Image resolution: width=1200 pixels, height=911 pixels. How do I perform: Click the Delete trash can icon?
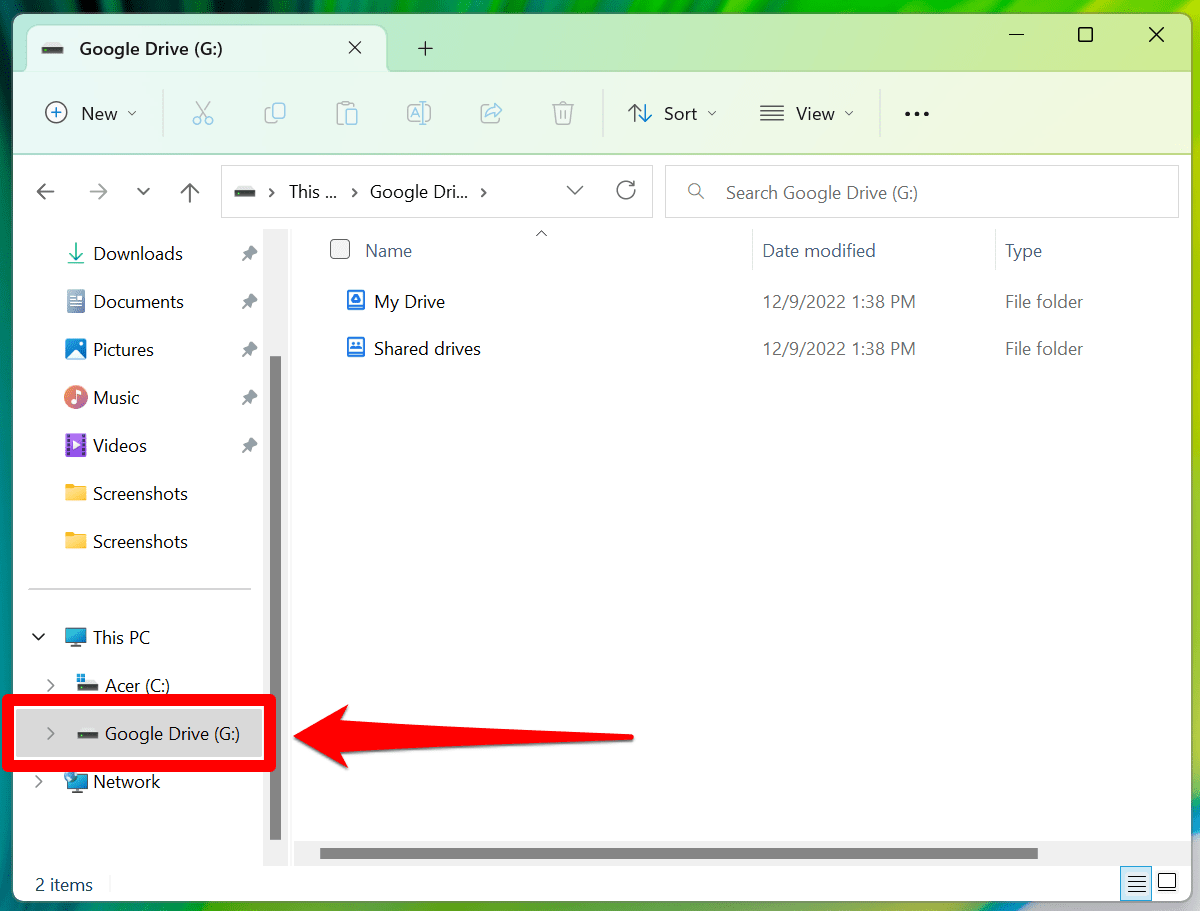tap(563, 113)
